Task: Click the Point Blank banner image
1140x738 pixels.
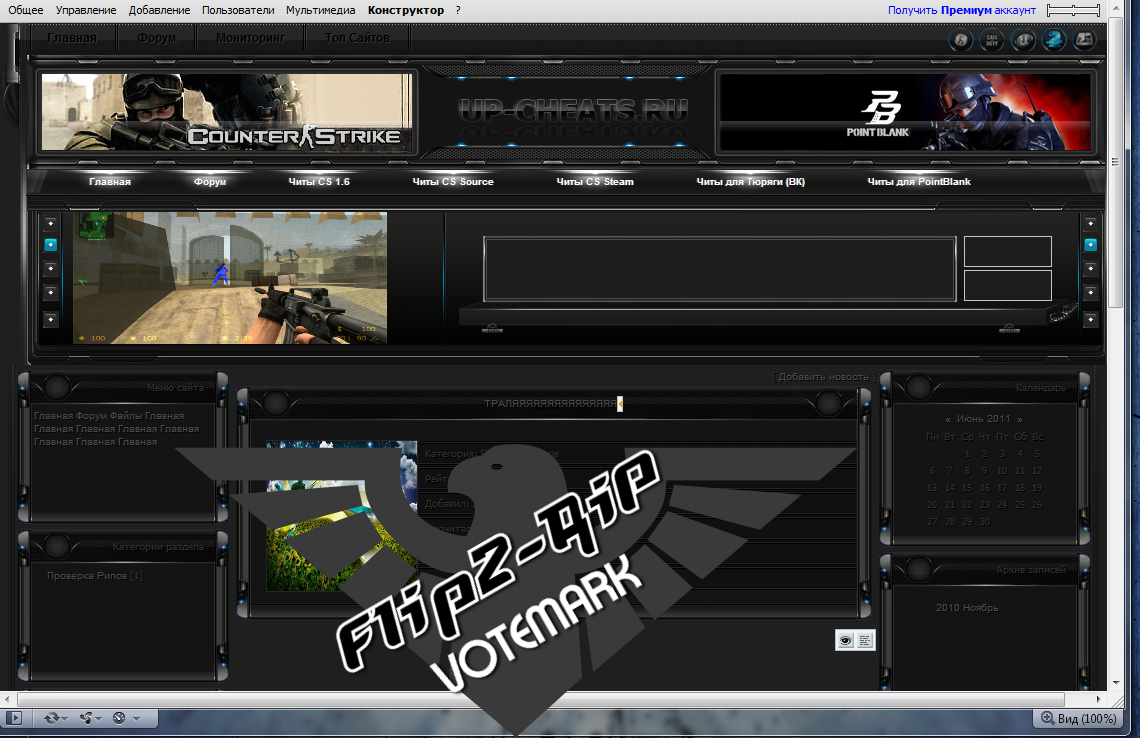Action: pos(904,112)
